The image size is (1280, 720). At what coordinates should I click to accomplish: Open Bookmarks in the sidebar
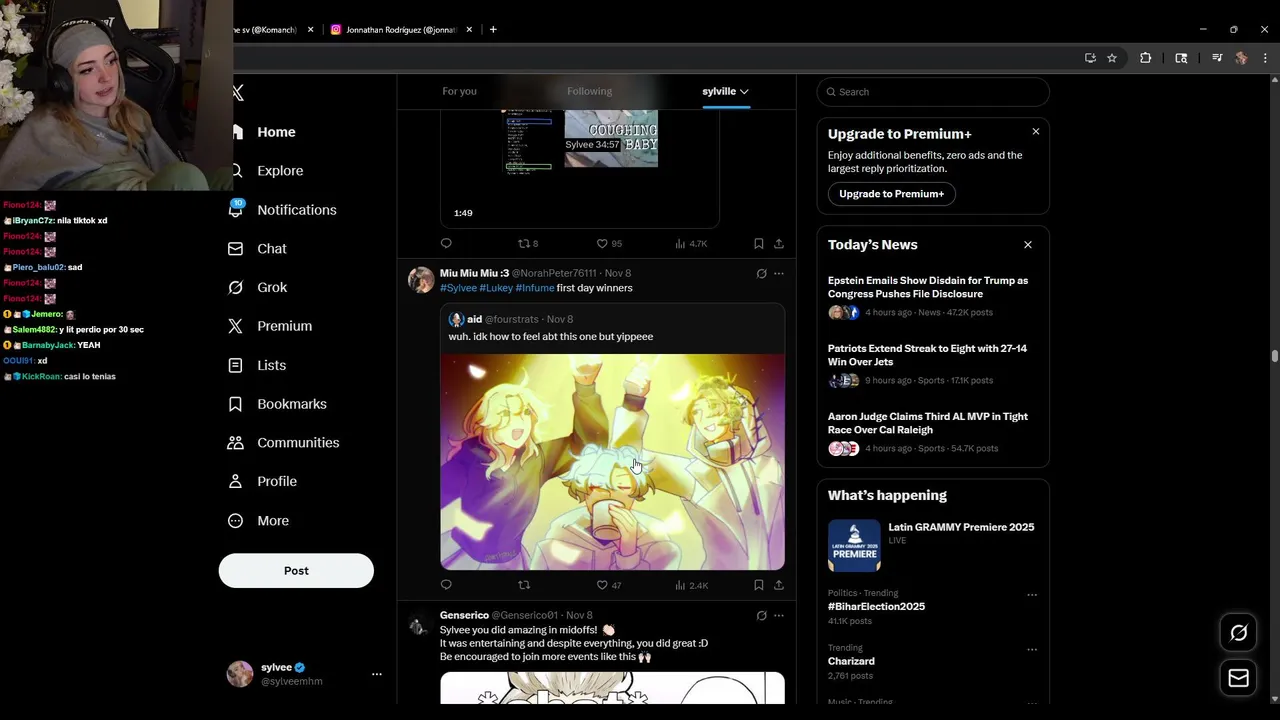coord(277,404)
